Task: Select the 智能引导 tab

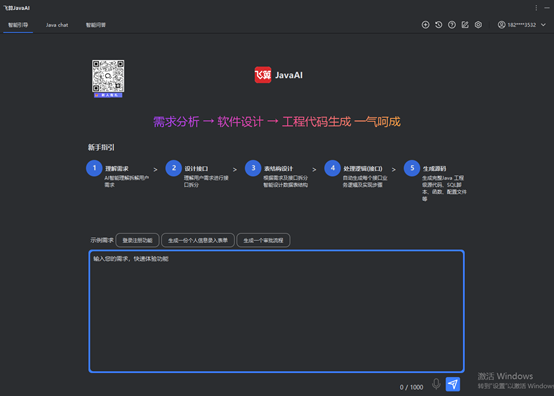Action: point(18,25)
